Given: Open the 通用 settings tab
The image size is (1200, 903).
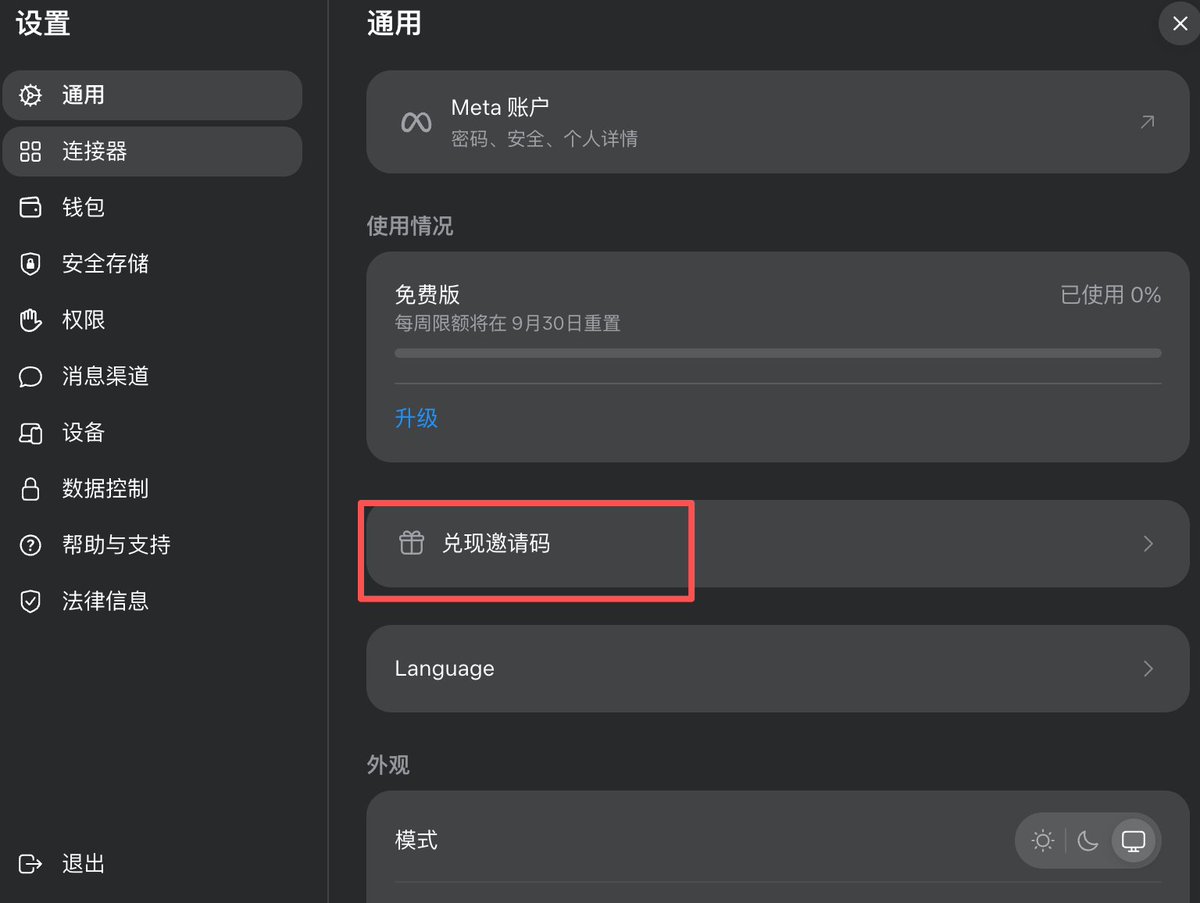Looking at the screenshot, I should 152,95.
